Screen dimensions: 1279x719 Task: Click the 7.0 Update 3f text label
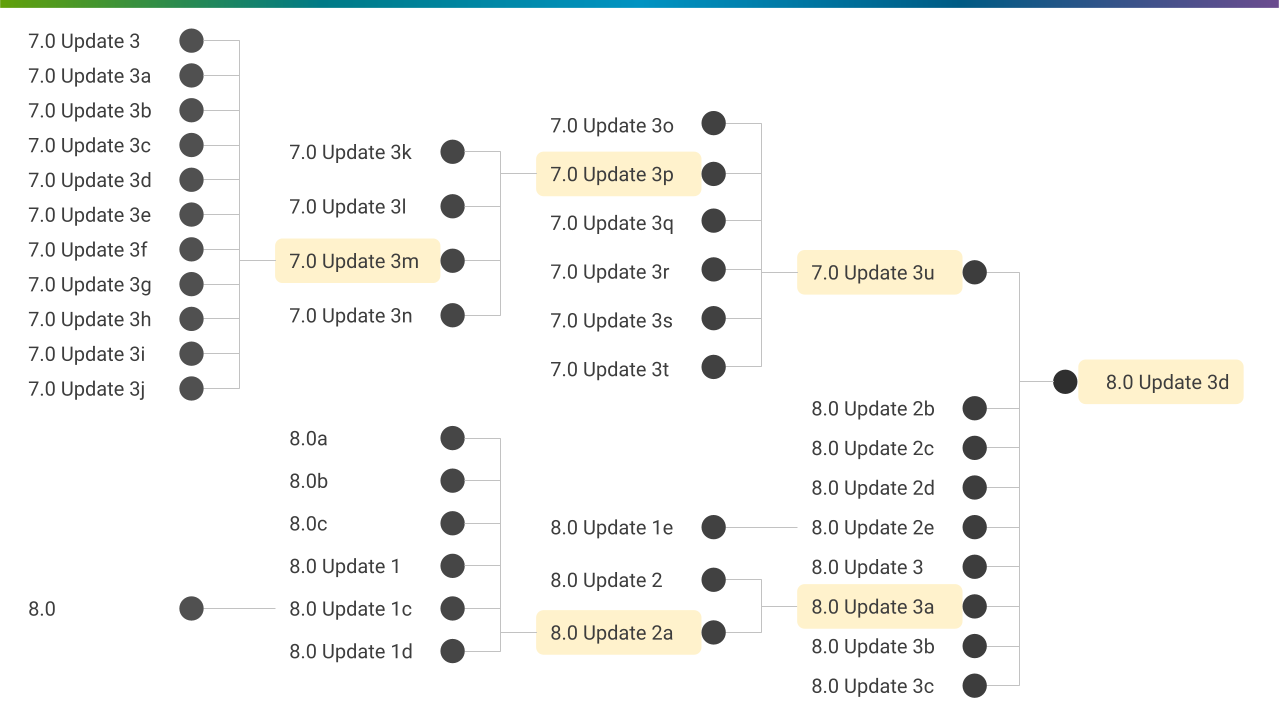pos(88,250)
